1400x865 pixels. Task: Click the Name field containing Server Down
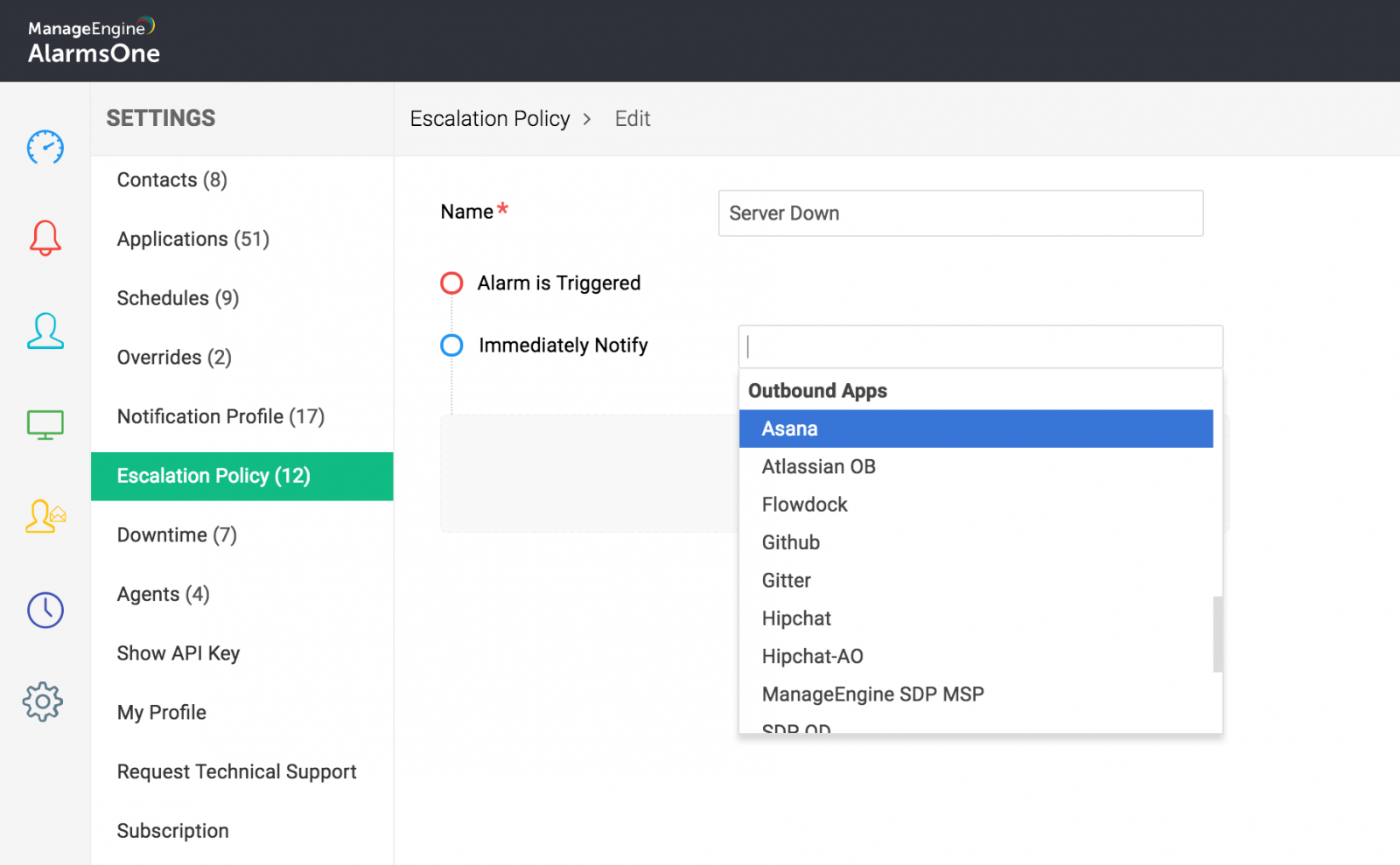coord(961,213)
